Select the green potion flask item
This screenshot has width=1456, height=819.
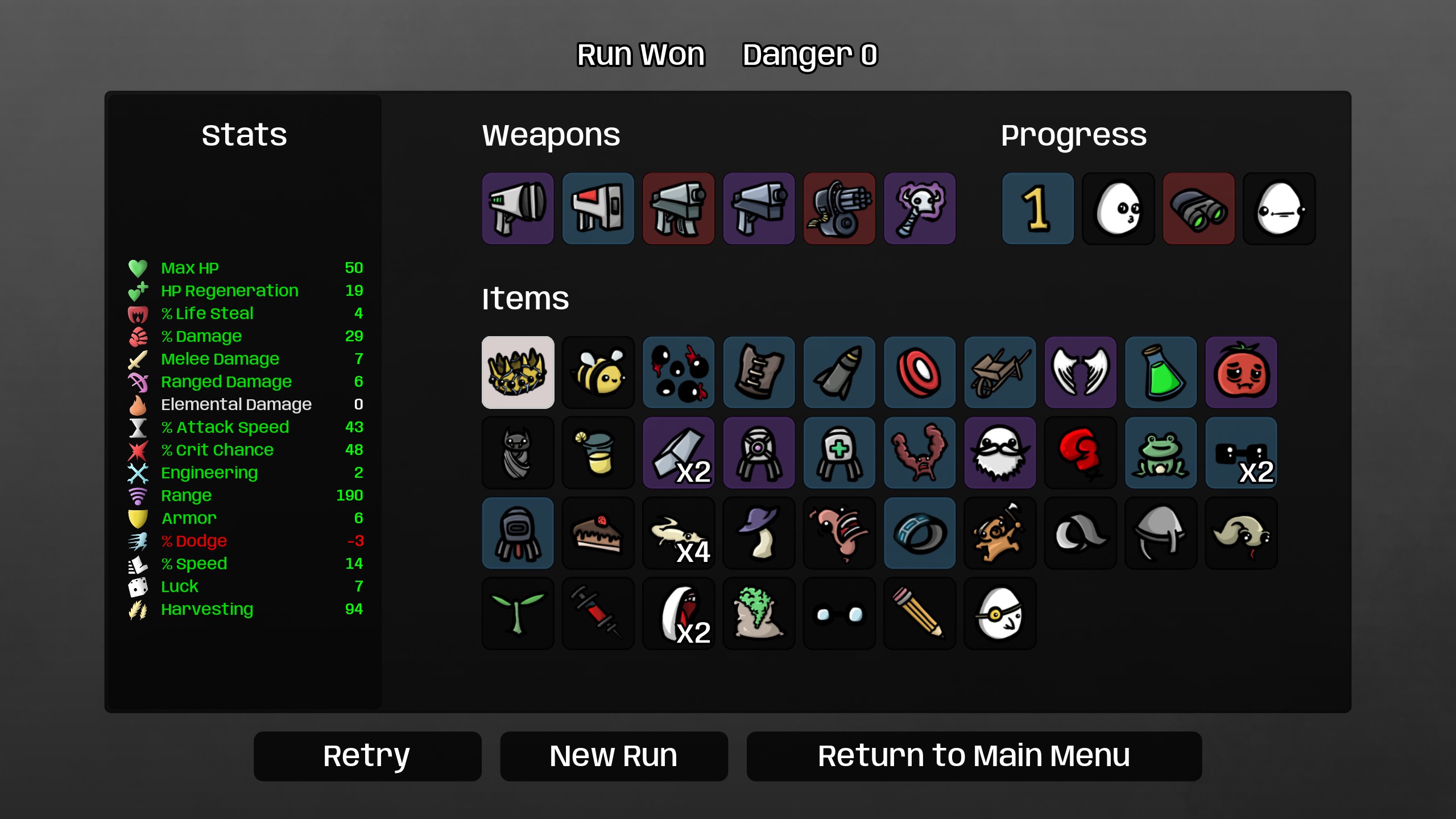(1161, 373)
